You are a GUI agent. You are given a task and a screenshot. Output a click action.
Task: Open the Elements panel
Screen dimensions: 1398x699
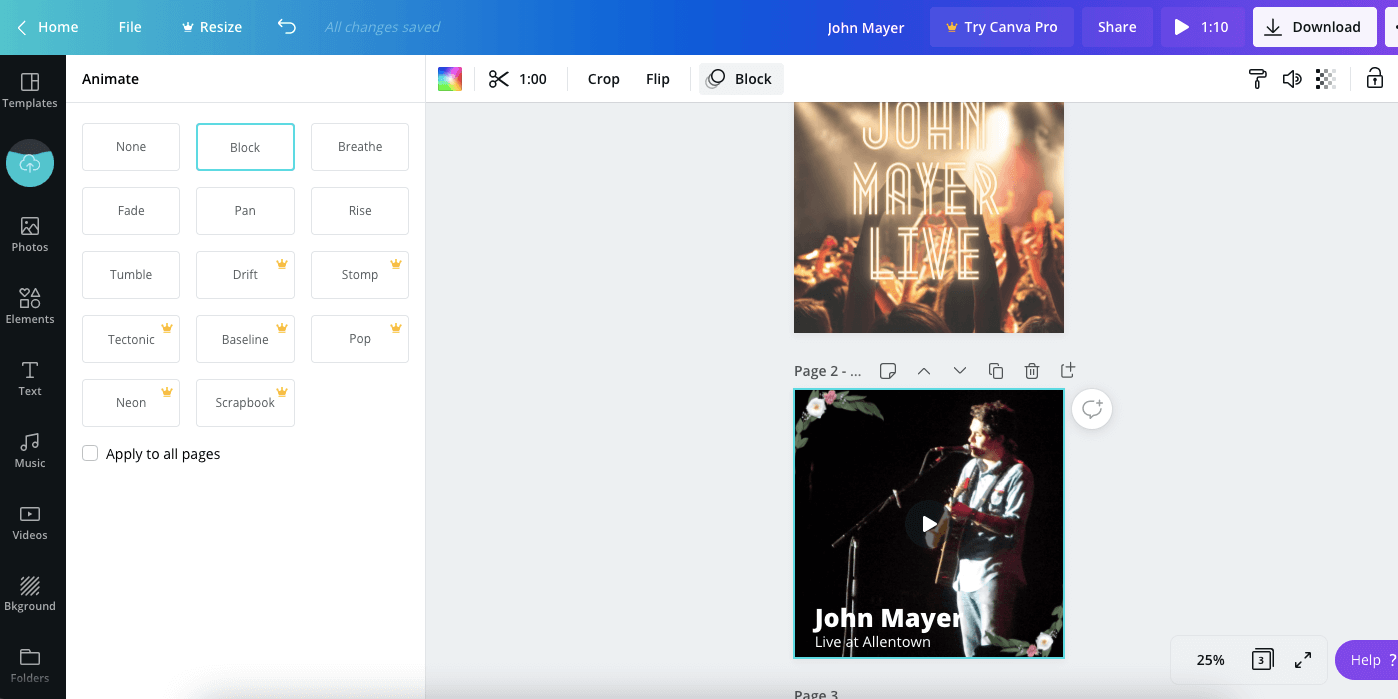coord(30,304)
